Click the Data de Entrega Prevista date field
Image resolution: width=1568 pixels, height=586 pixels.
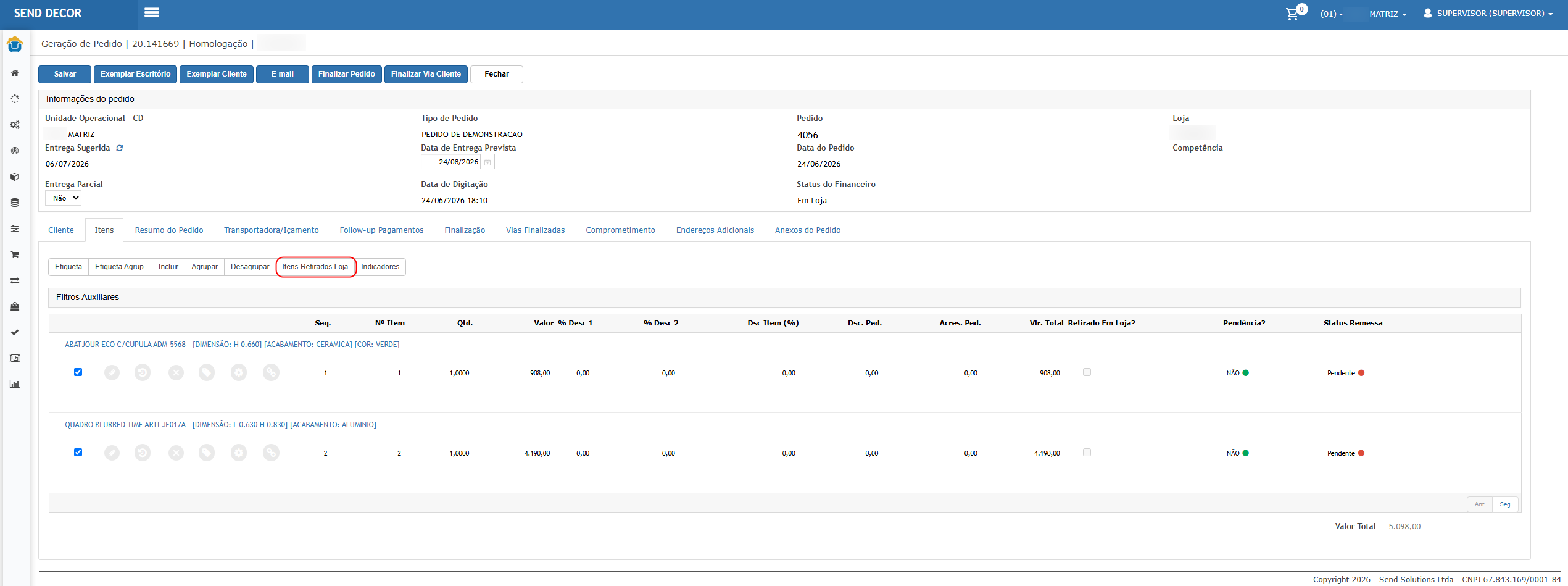(451, 162)
